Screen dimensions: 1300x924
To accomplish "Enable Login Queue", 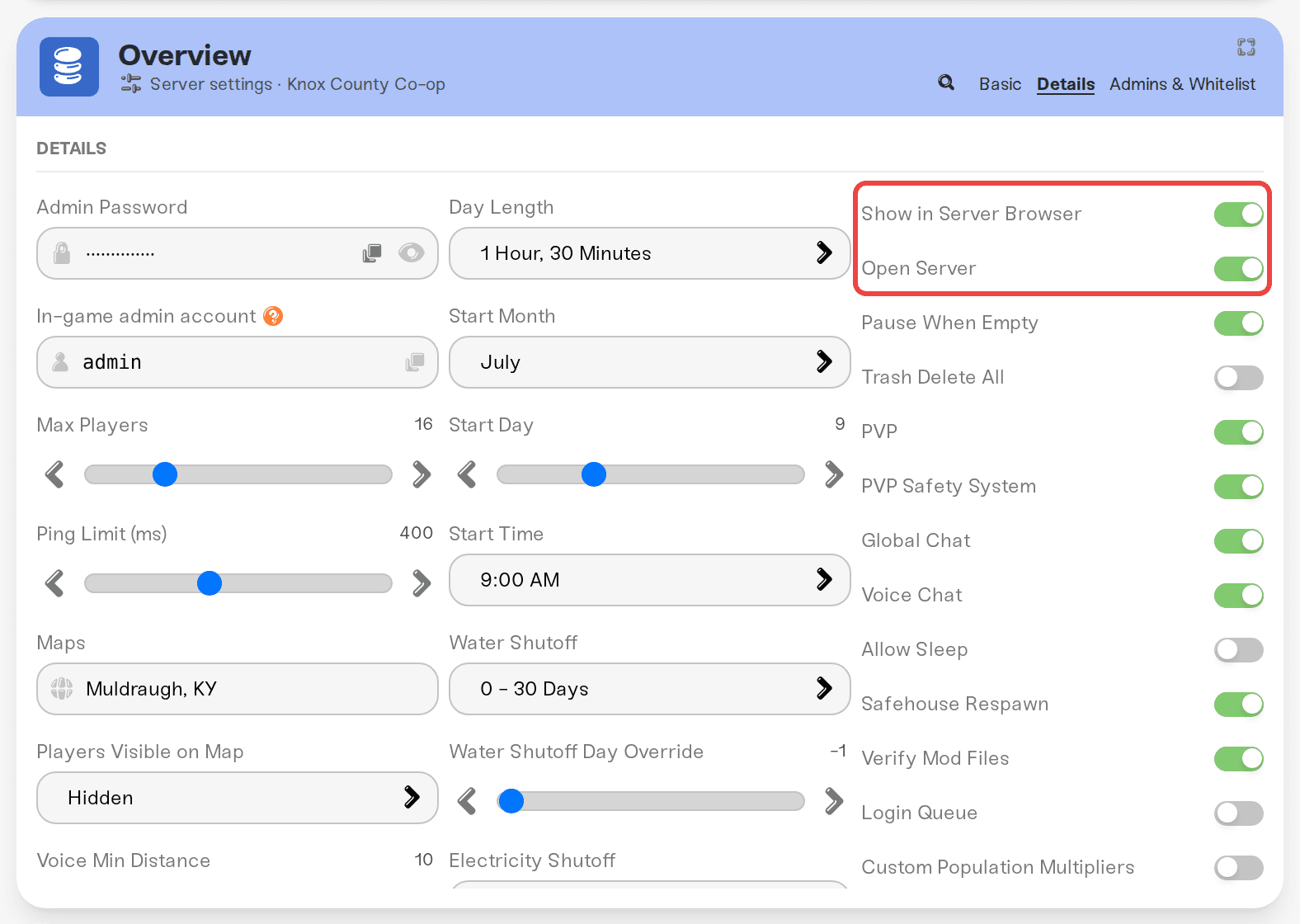I will (1238, 813).
